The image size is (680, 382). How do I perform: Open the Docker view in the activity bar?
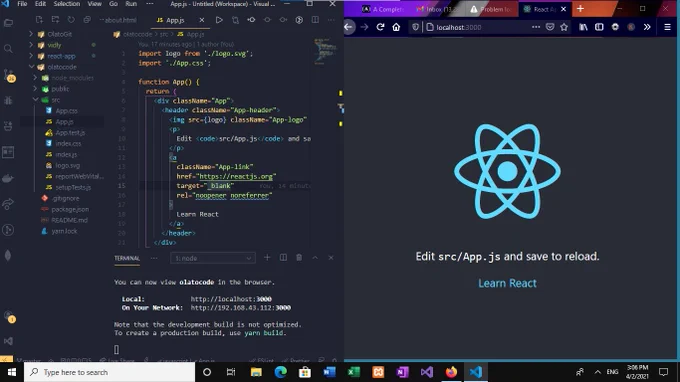click(x=8, y=178)
